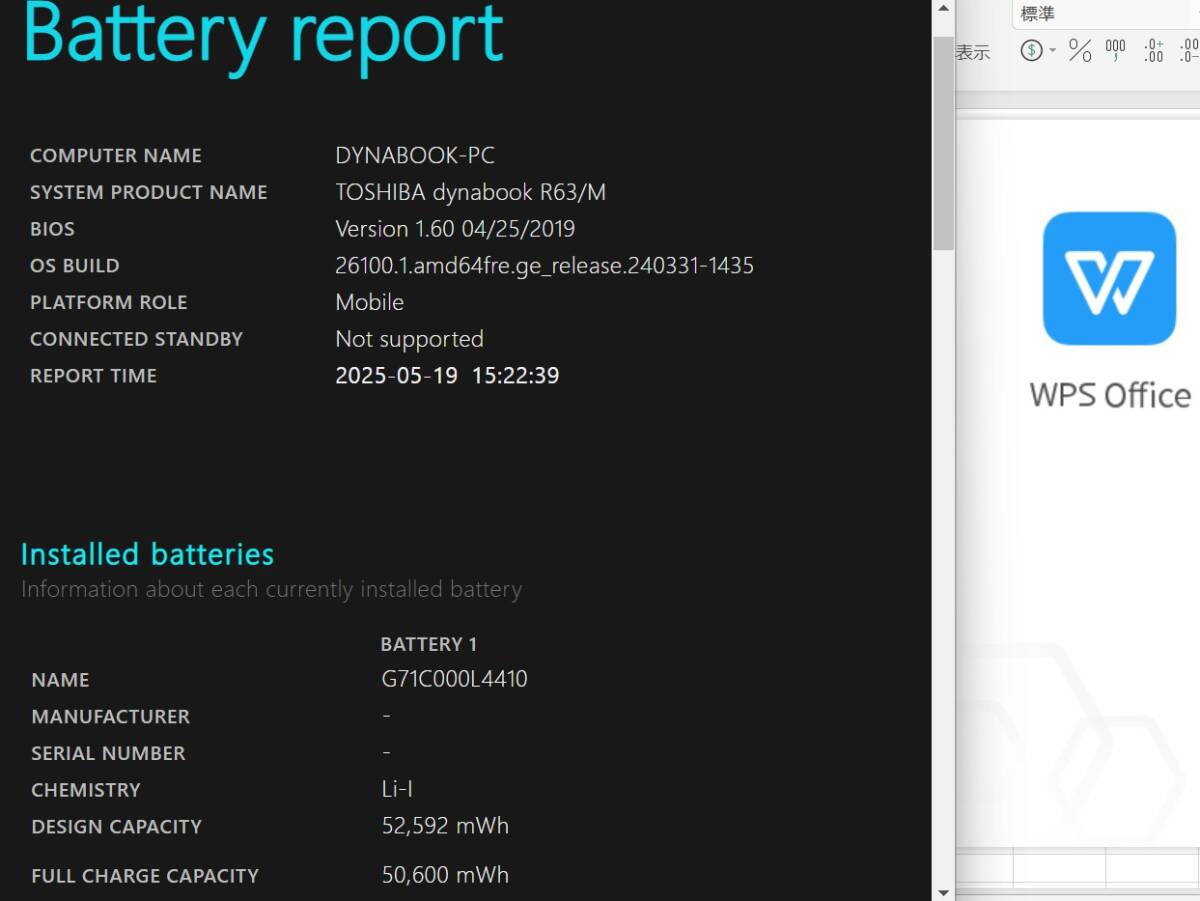Click the MANUFACTURER label
Viewport: 1200px width, 901px height.
(x=110, y=717)
